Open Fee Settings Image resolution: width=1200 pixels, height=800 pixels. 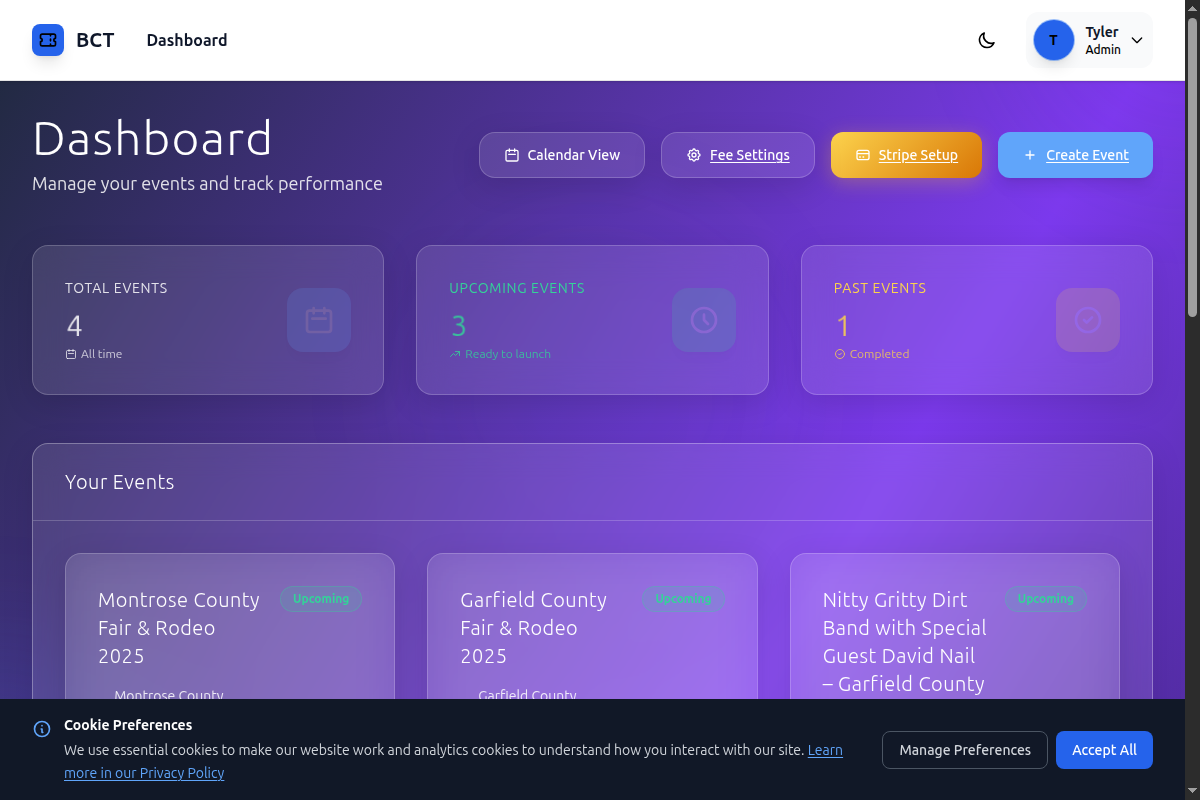pos(738,155)
